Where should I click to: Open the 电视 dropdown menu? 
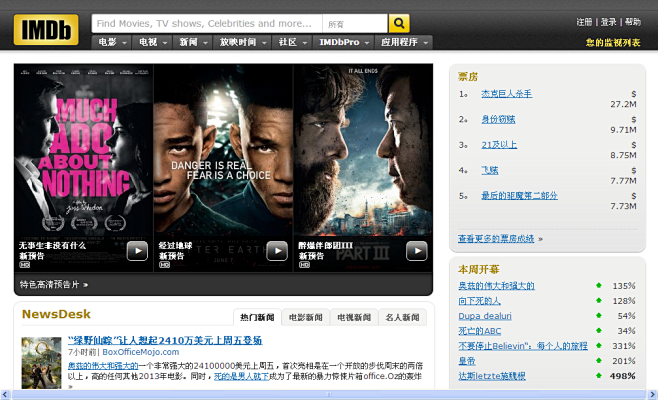pyautogui.click(x=152, y=42)
